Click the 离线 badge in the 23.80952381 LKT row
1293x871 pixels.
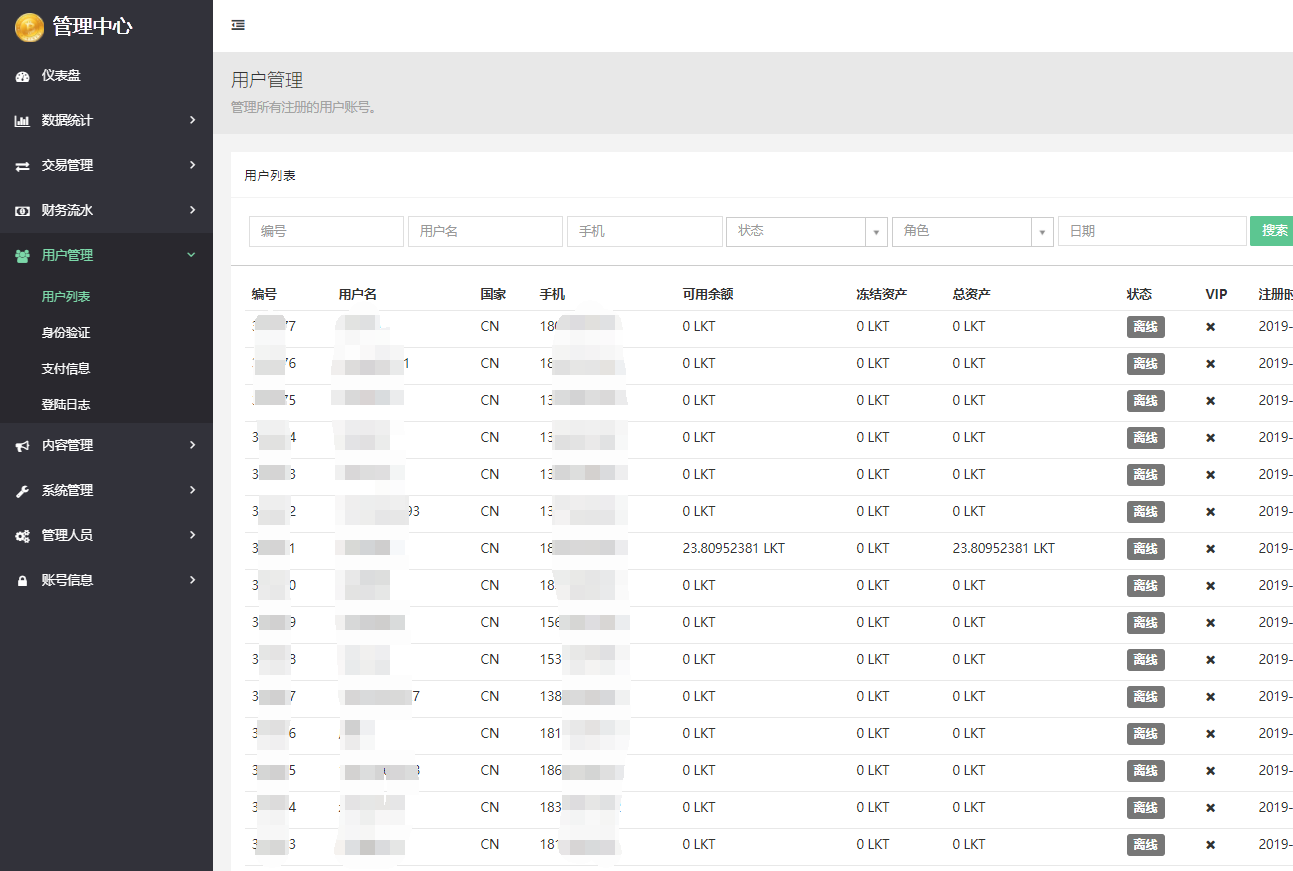1146,549
